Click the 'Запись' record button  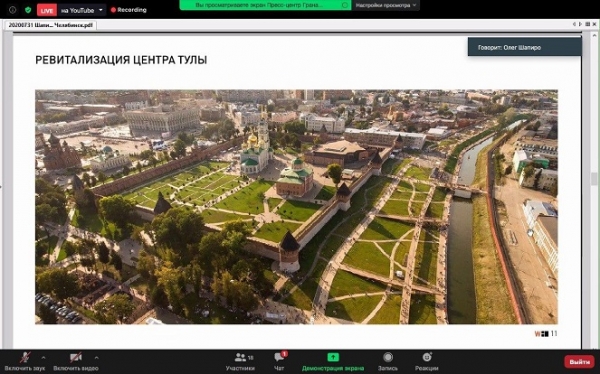pos(388,362)
